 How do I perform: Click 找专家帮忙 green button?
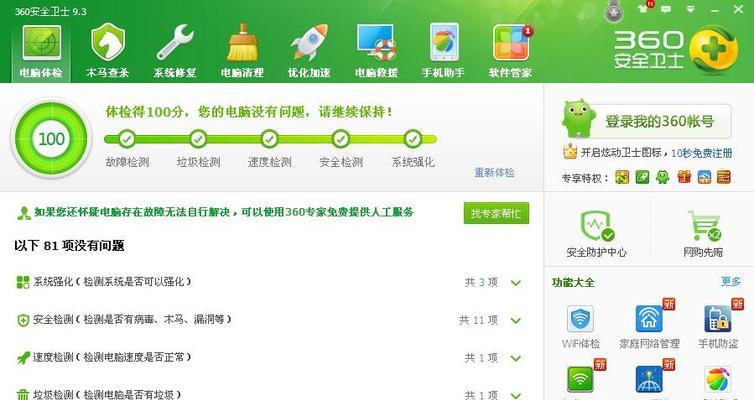coord(496,213)
